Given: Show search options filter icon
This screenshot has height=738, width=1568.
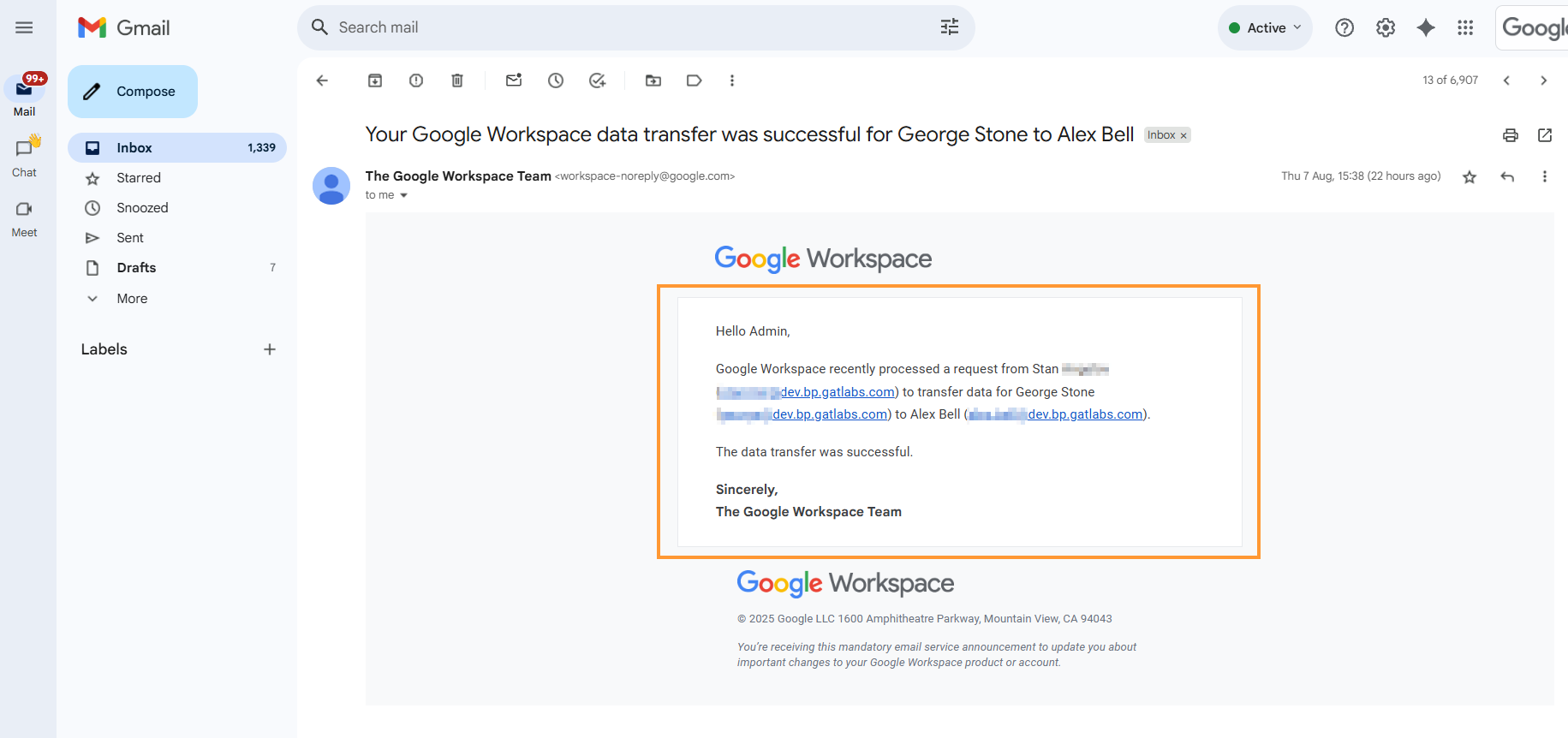Looking at the screenshot, I should coord(950,27).
